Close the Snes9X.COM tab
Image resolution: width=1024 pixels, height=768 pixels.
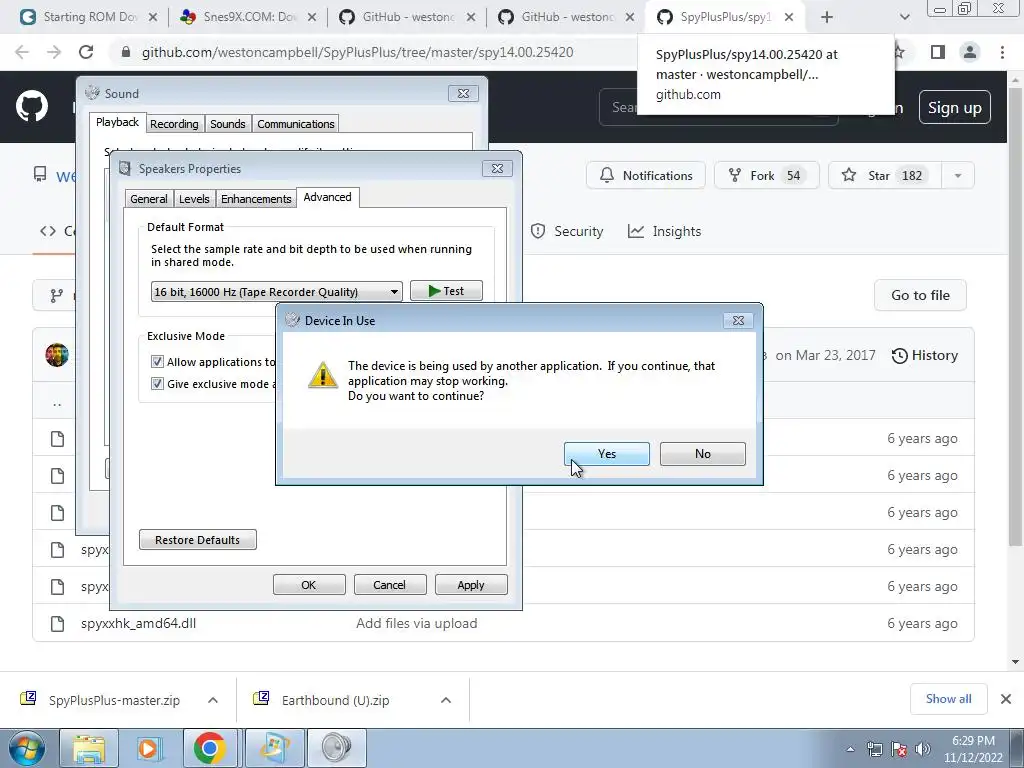pos(312,18)
